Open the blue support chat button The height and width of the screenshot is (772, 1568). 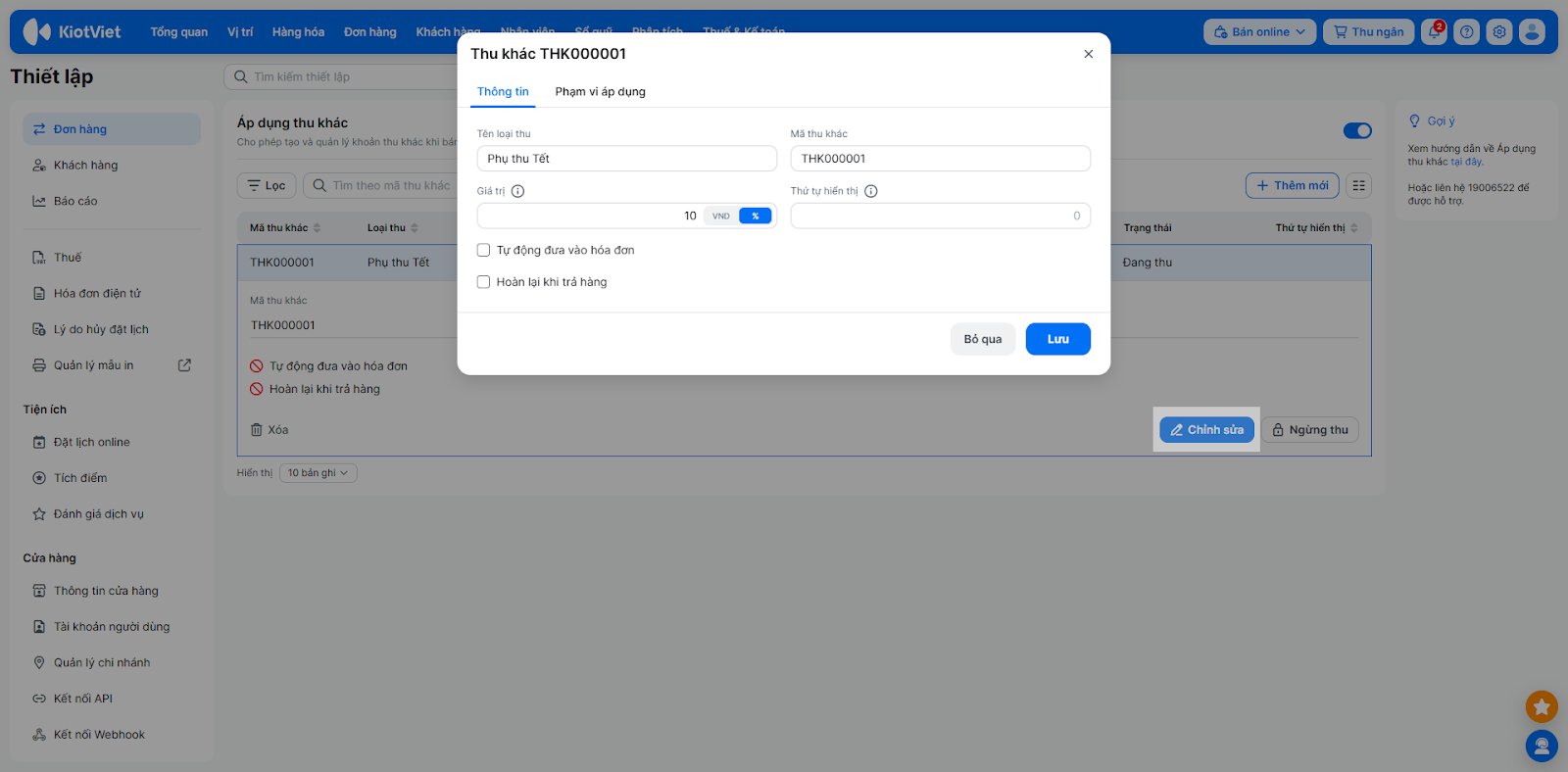[1542, 747]
